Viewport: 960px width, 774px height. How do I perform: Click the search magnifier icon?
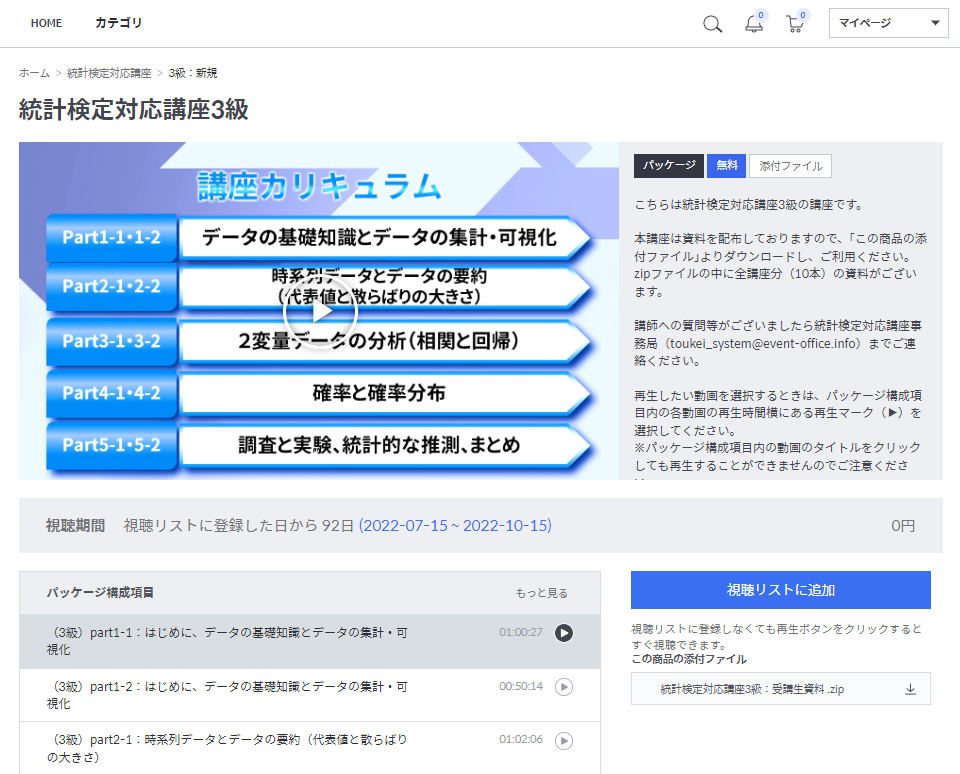coord(712,24)
